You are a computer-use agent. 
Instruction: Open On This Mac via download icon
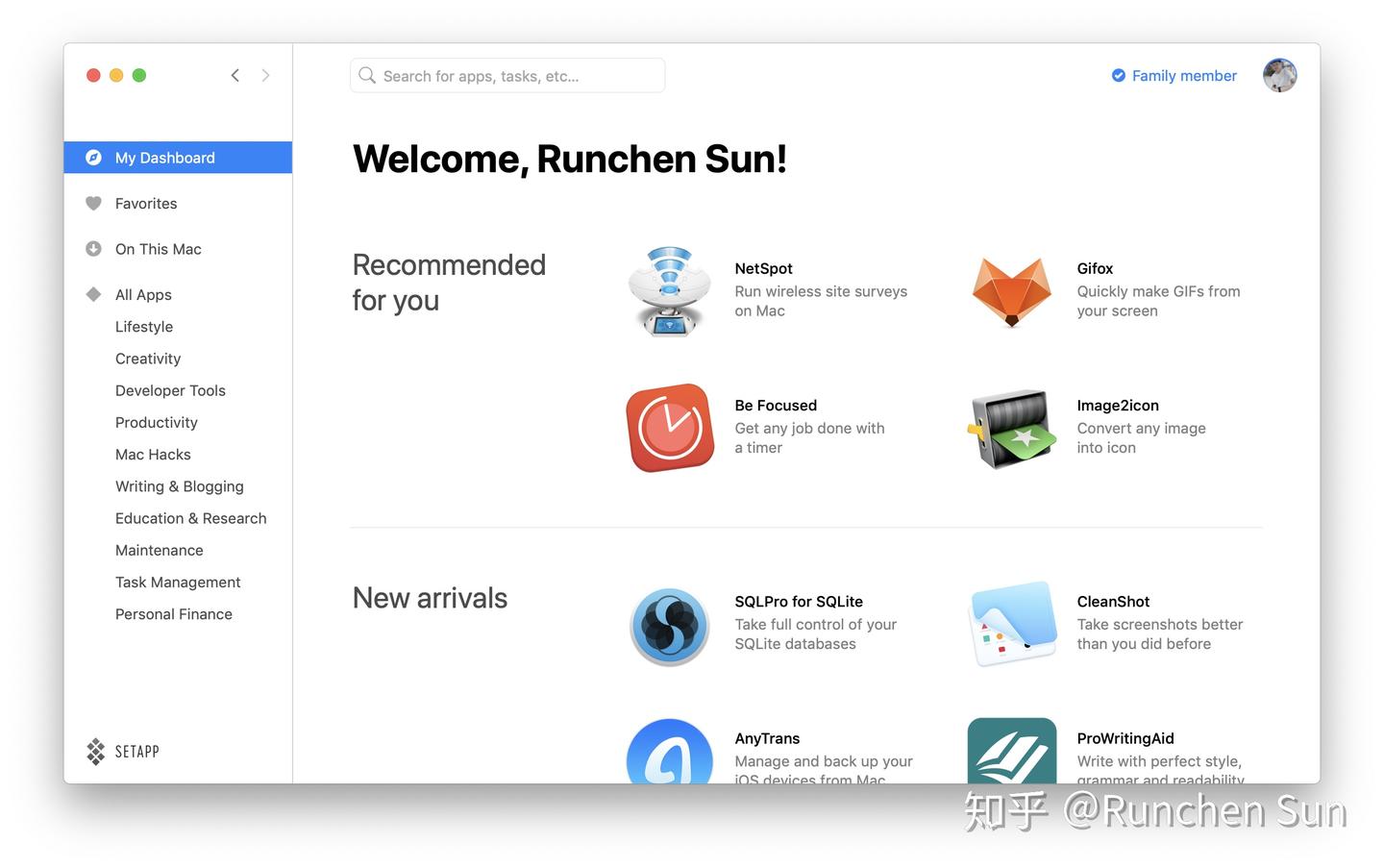pyautogui.click(x=93, y=248)
